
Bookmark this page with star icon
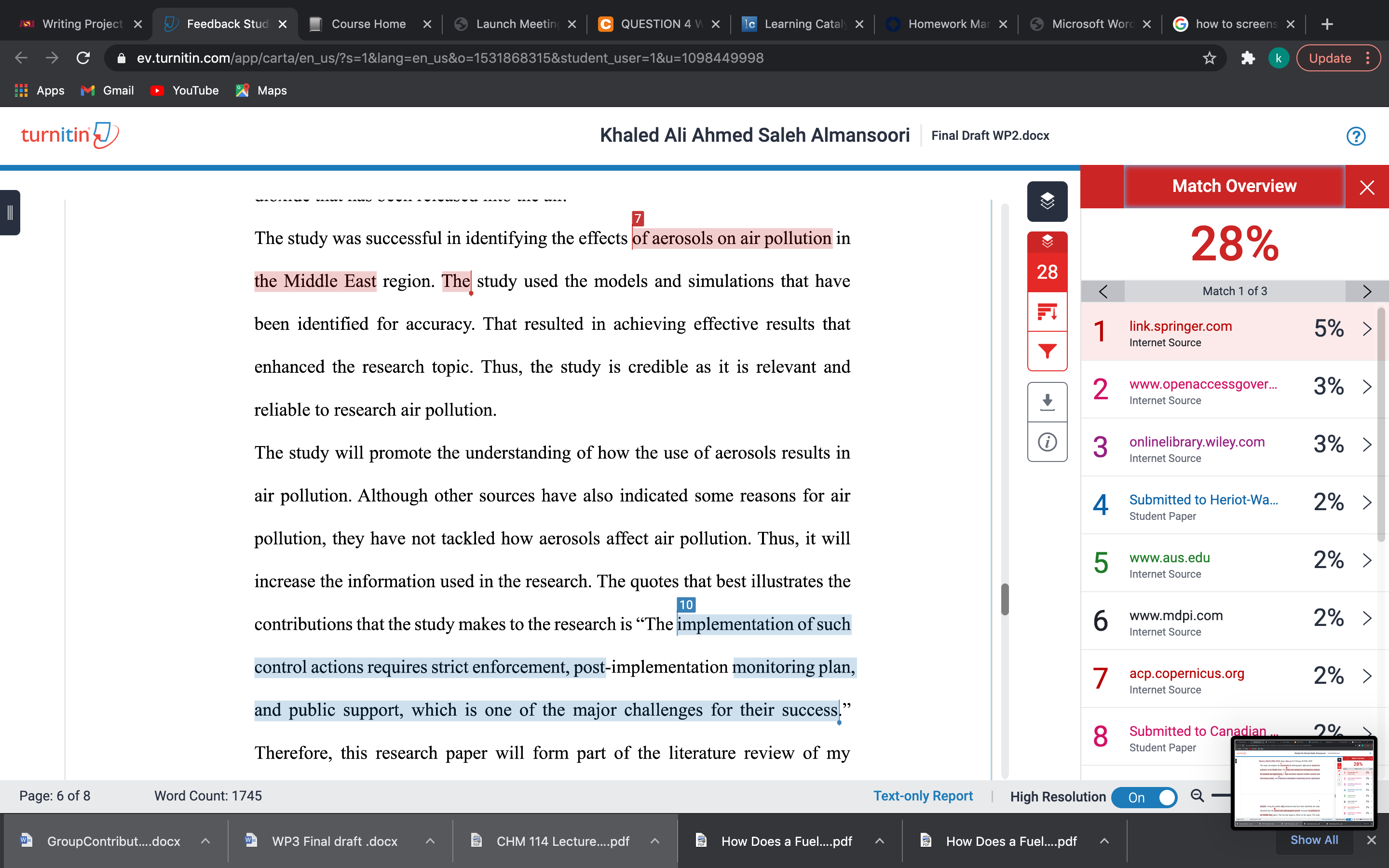1210,58
